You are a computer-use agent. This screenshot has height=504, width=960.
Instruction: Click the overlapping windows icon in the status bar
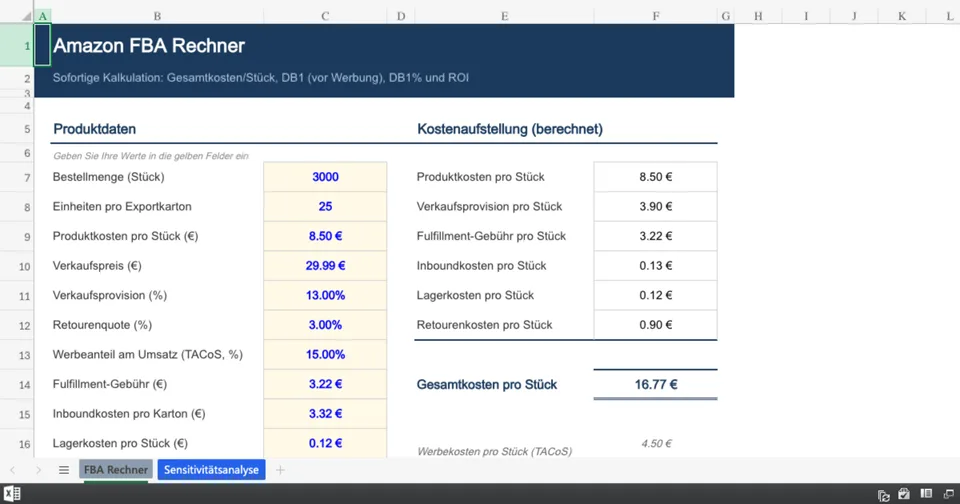[948, 494]
